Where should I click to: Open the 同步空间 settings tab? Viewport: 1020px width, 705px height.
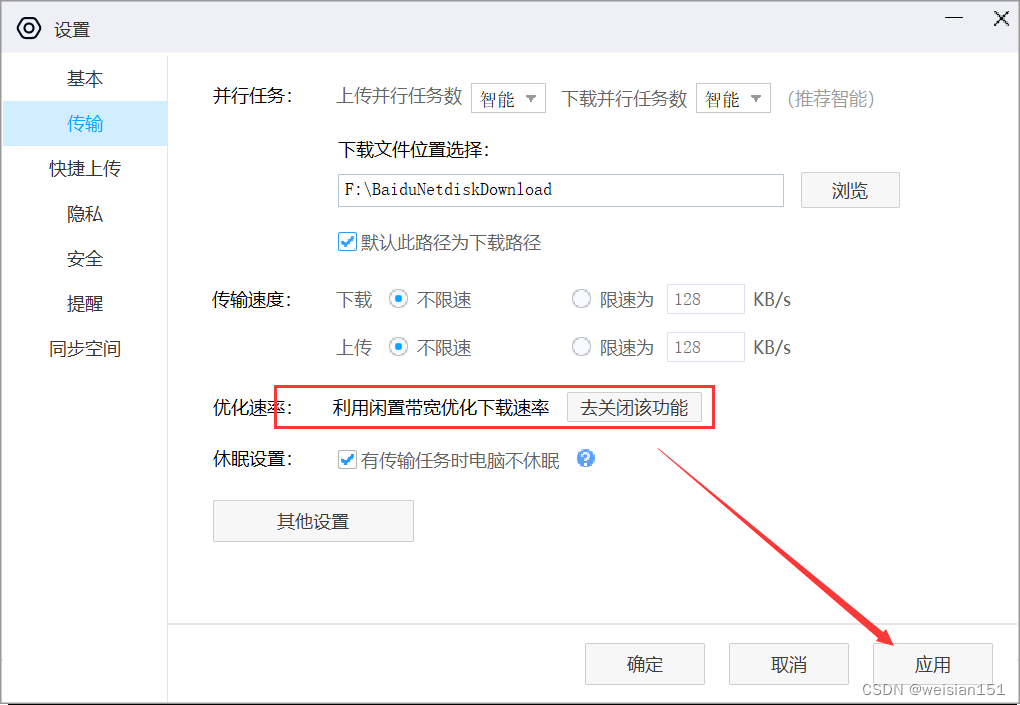[85, 349]
